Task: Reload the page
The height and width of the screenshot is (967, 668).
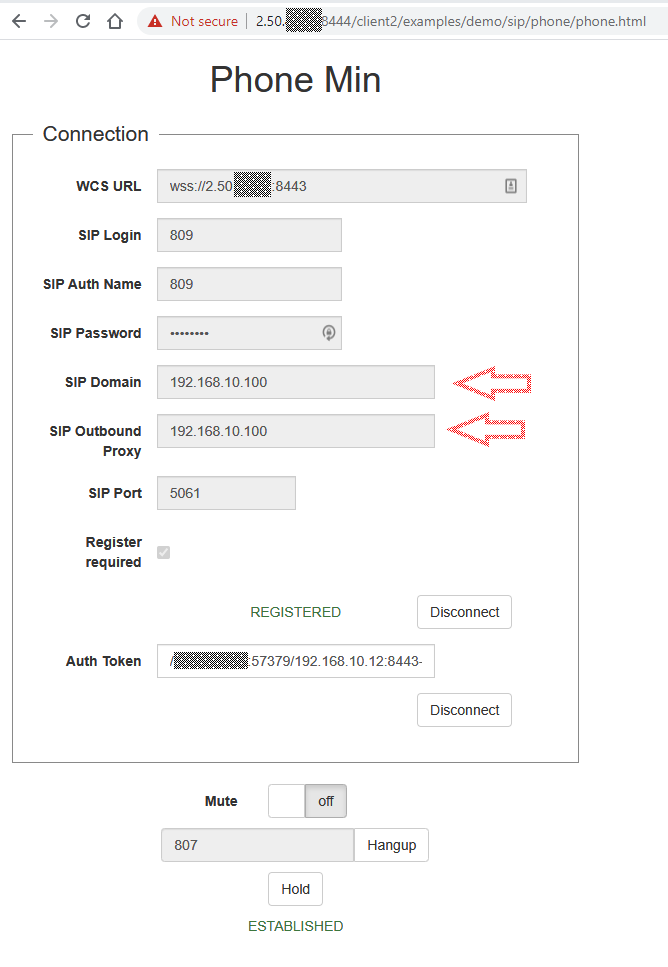Action: (x=83, y=21)
